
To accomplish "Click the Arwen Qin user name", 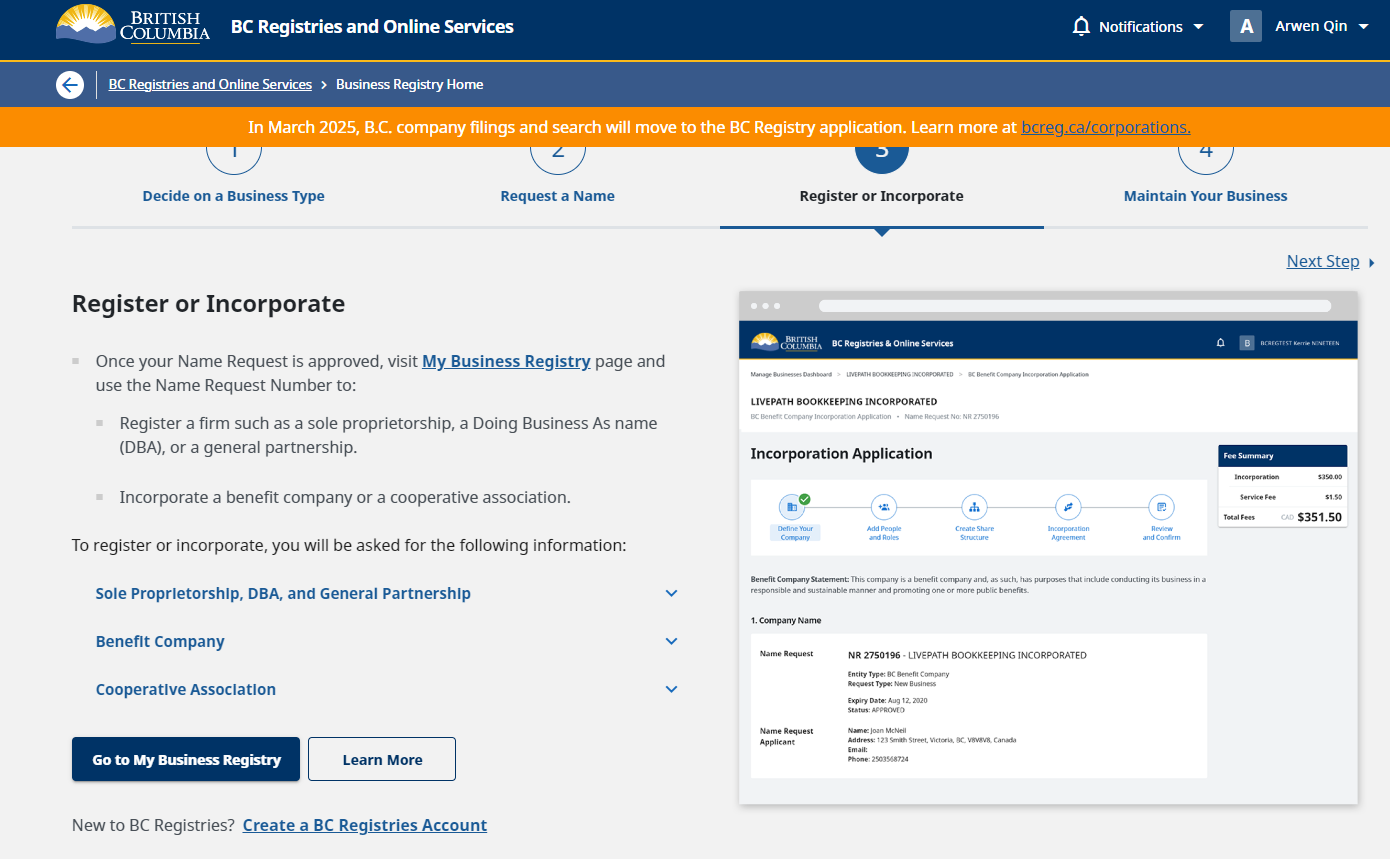I will point(1311,27).
